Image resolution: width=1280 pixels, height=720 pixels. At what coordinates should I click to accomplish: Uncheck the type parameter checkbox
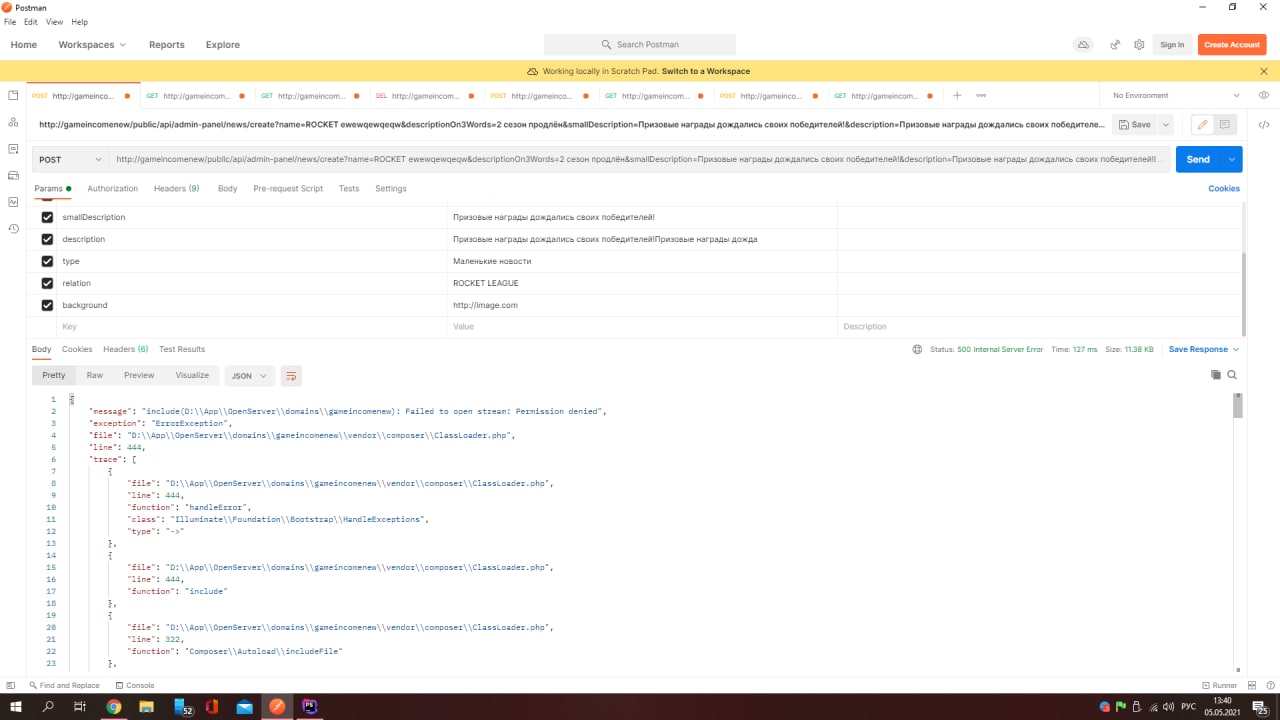[x=47, y=261]
